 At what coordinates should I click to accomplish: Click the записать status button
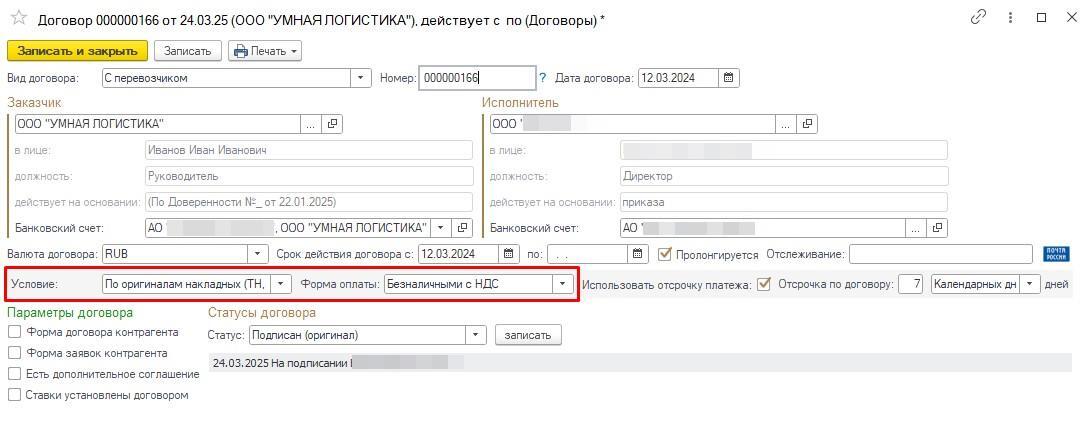click(528, 335)
